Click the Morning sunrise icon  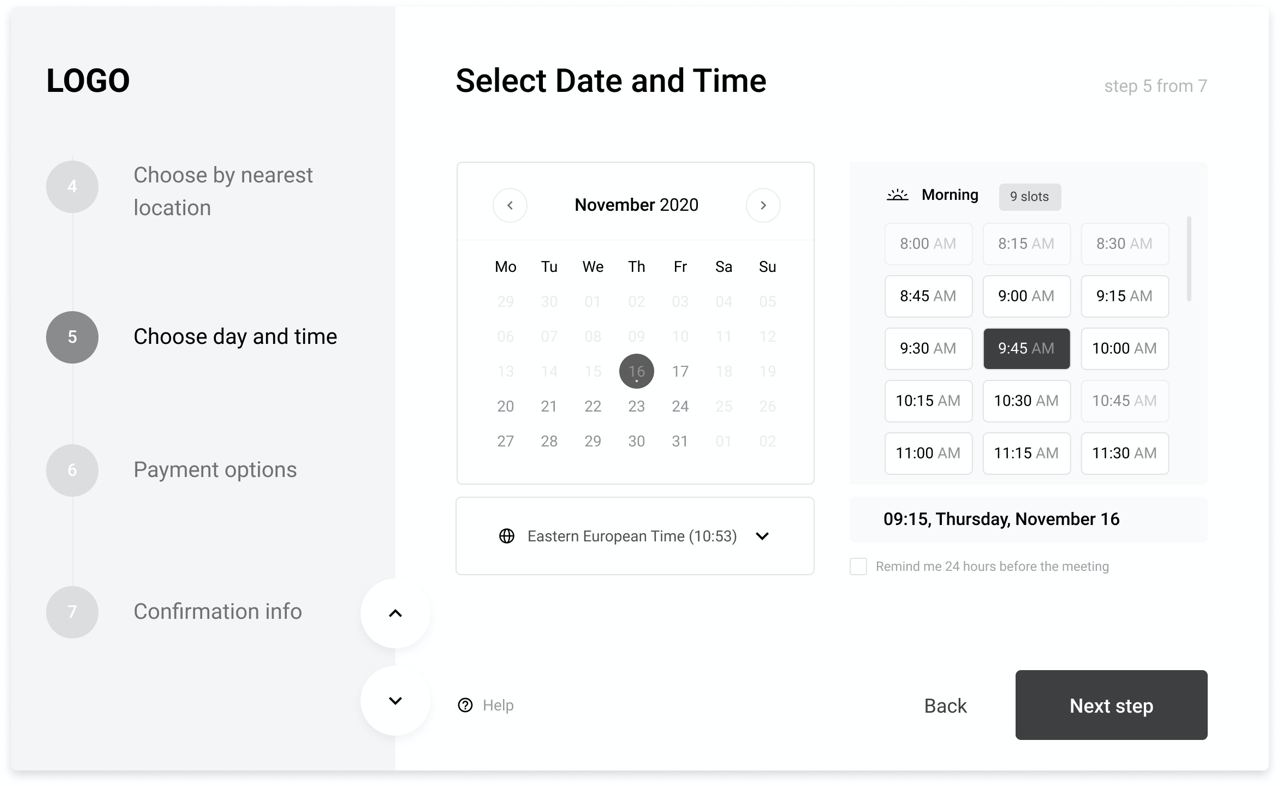897,195
